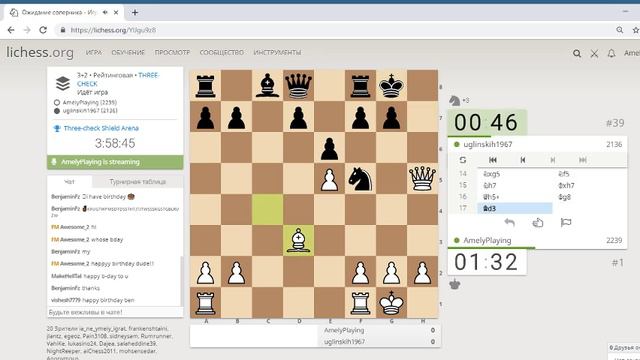The width and height of the screenshot is (640, 360).
Task: Click the white queen on h5
Action: click(x=422, y=179)
